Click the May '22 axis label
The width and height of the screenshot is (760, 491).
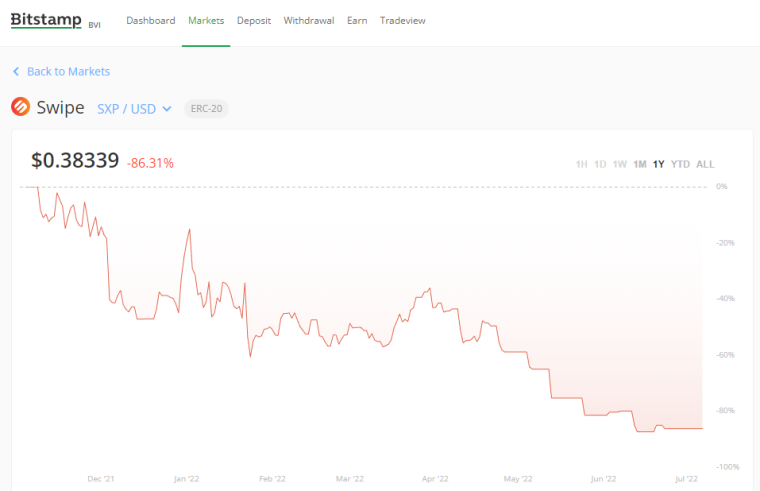518,479
